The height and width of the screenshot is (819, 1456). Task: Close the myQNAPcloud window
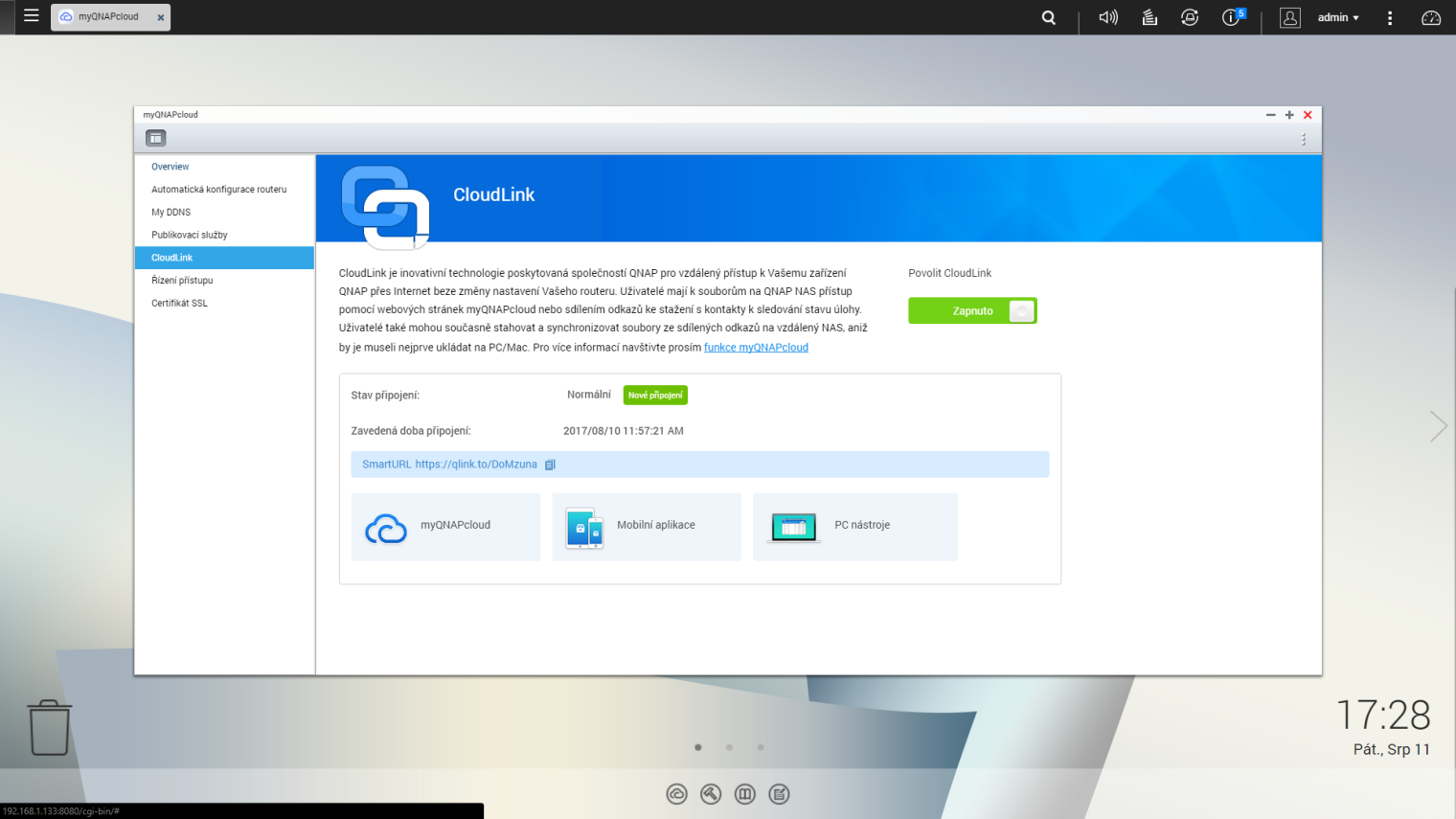pos(1308,115)
